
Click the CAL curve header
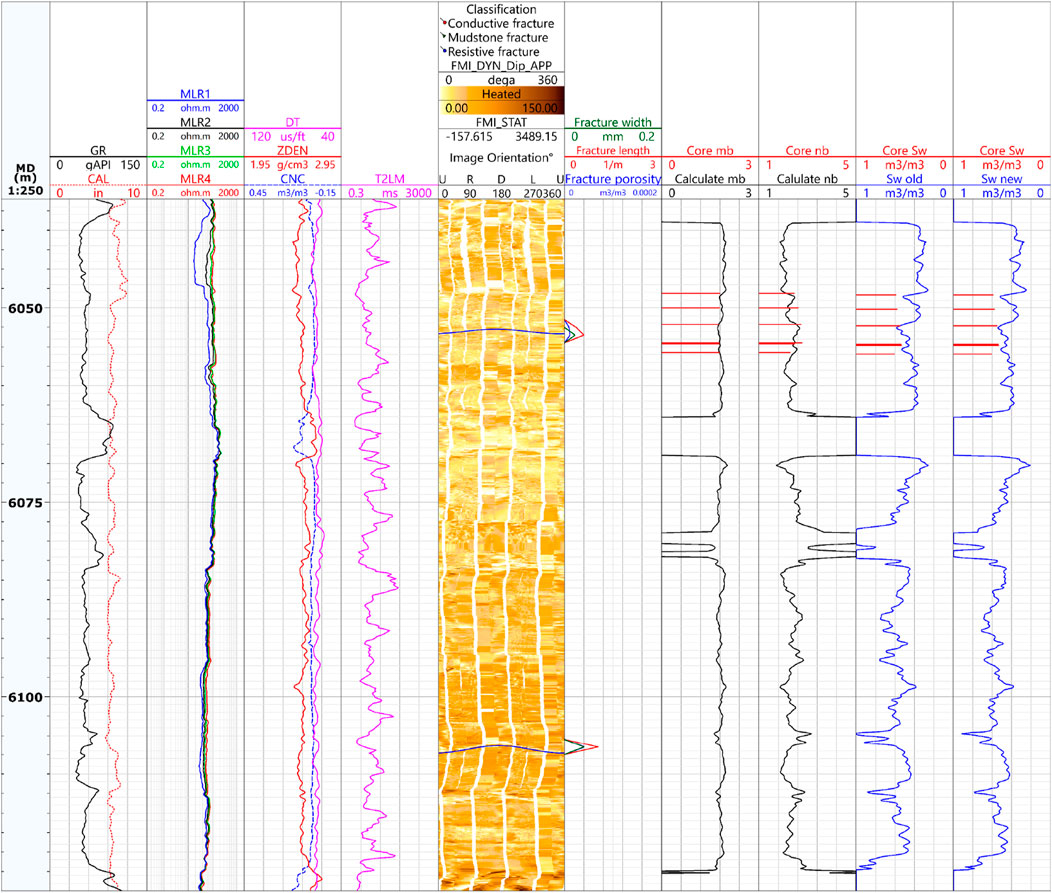[x=98, y=179]
